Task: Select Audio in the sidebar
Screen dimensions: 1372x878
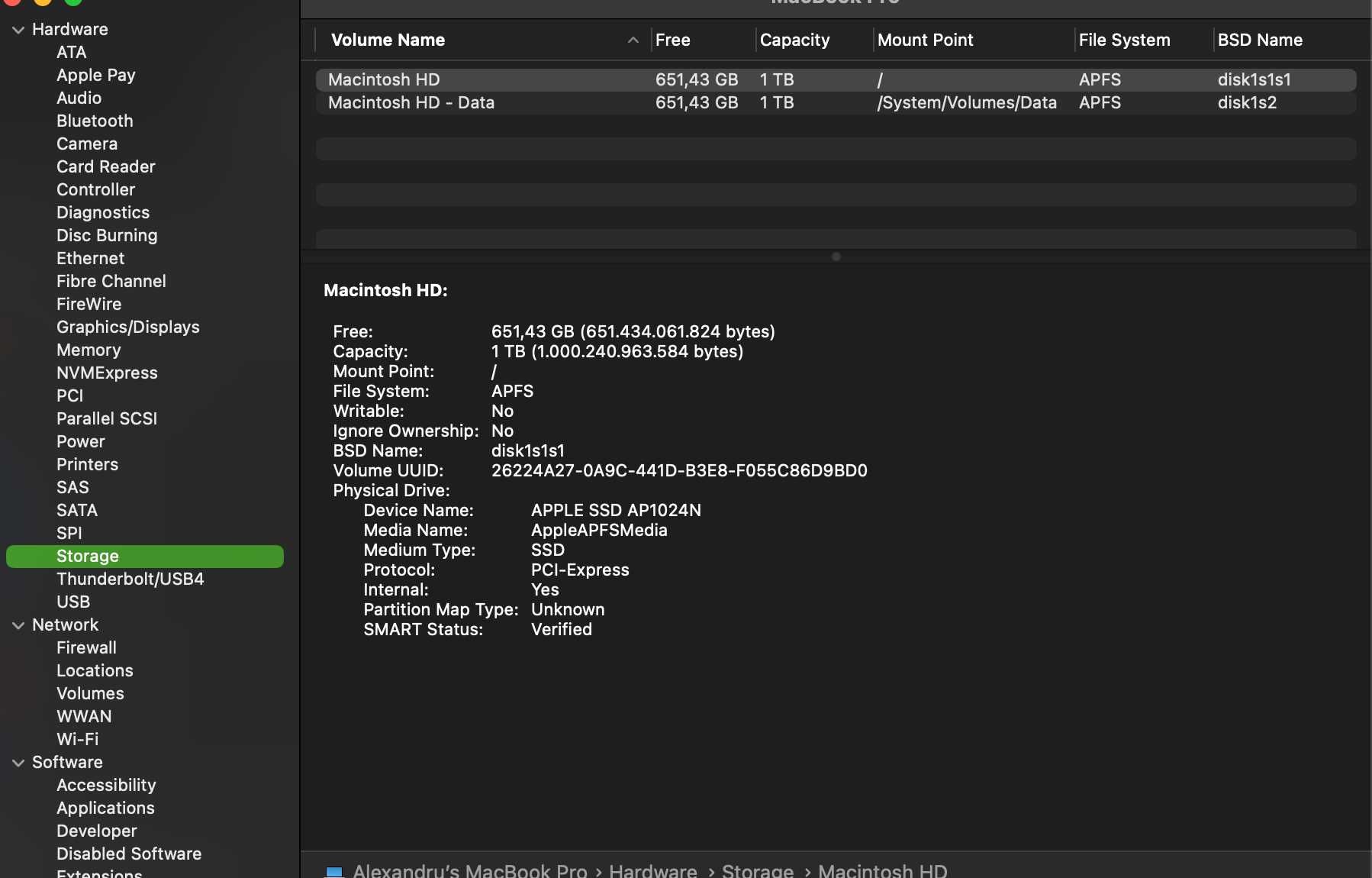Action: (x=79, y=98)
